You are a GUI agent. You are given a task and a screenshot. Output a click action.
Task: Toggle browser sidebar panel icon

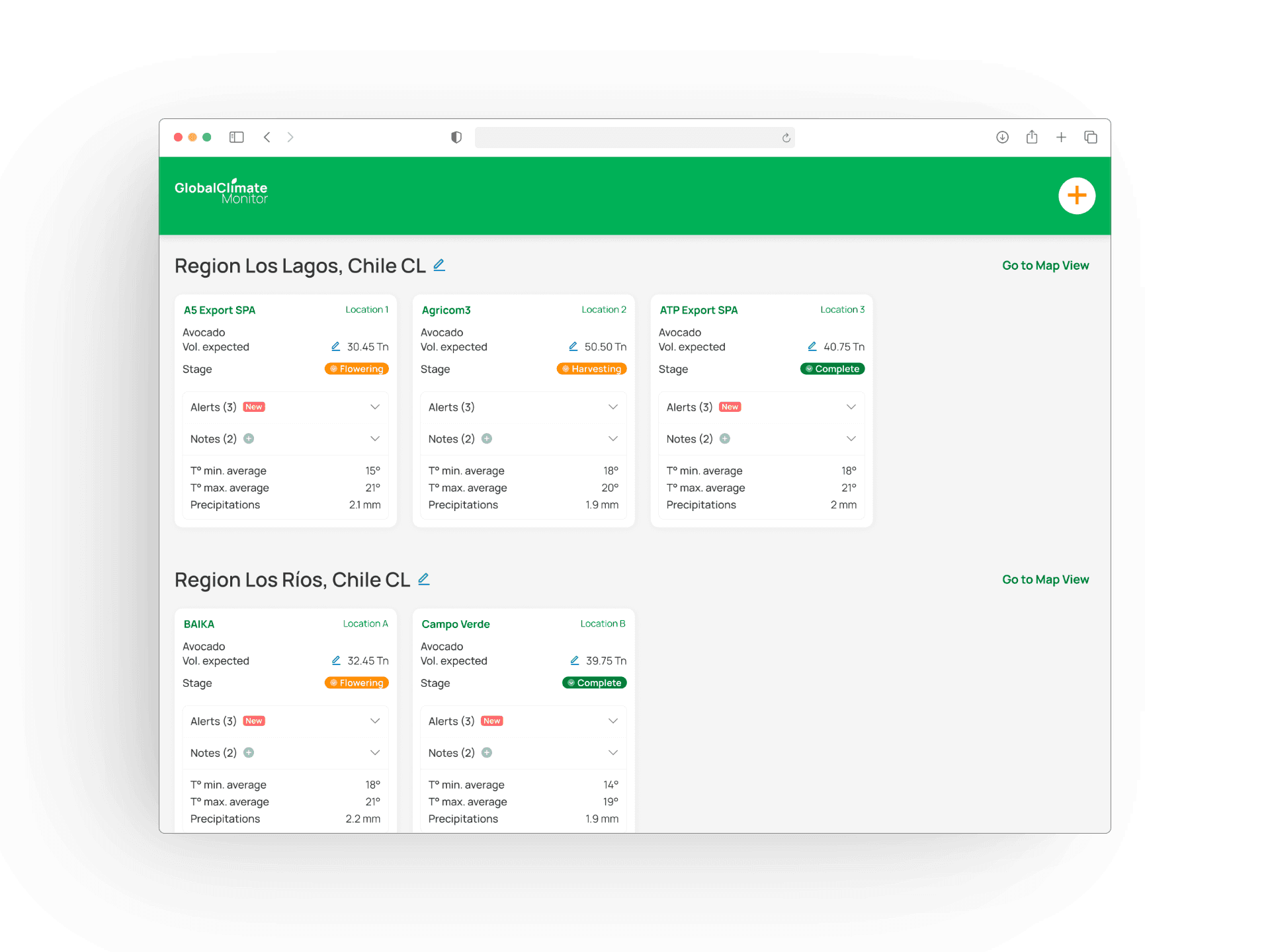pos(236,137)
